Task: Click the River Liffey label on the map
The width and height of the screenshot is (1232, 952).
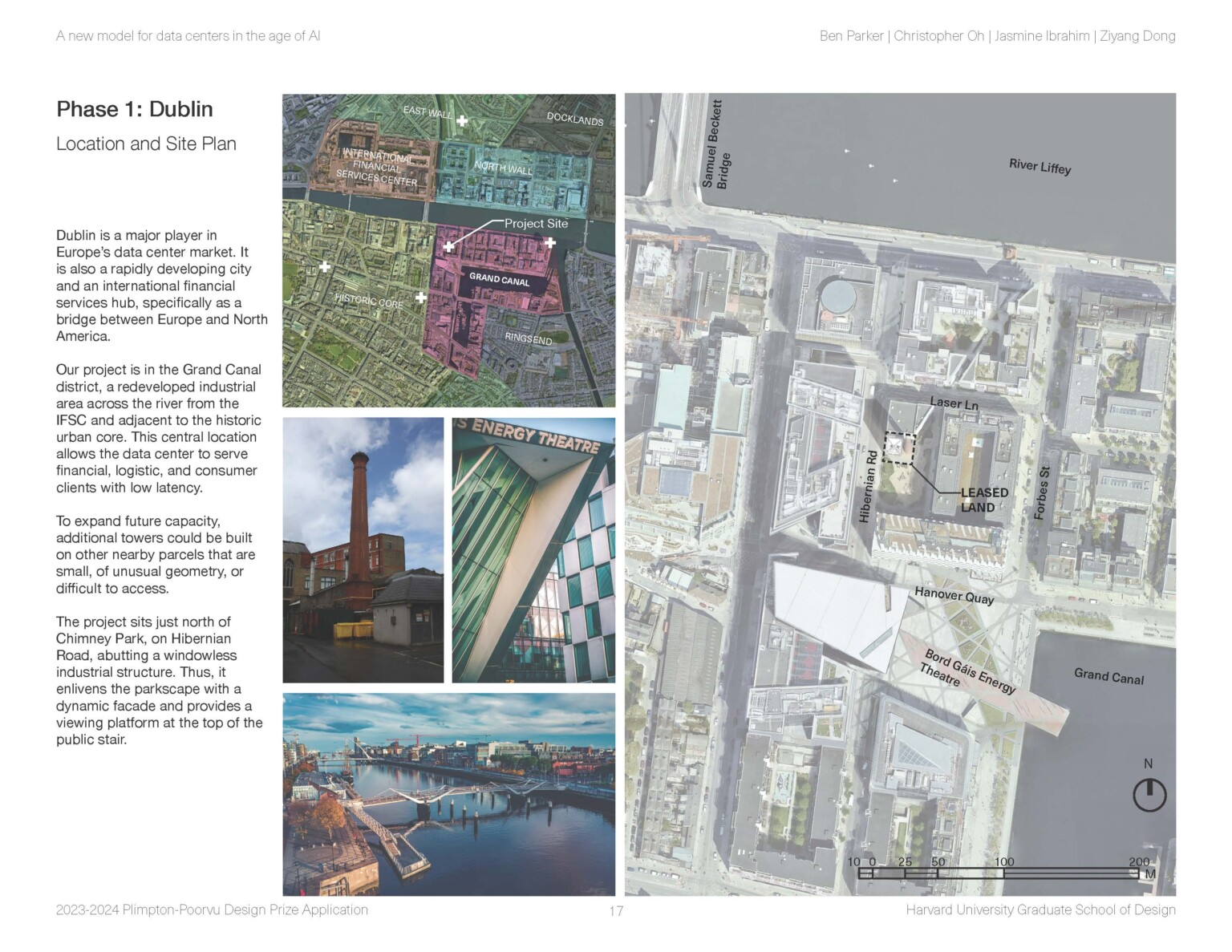Action: (x=1039, y=166)
